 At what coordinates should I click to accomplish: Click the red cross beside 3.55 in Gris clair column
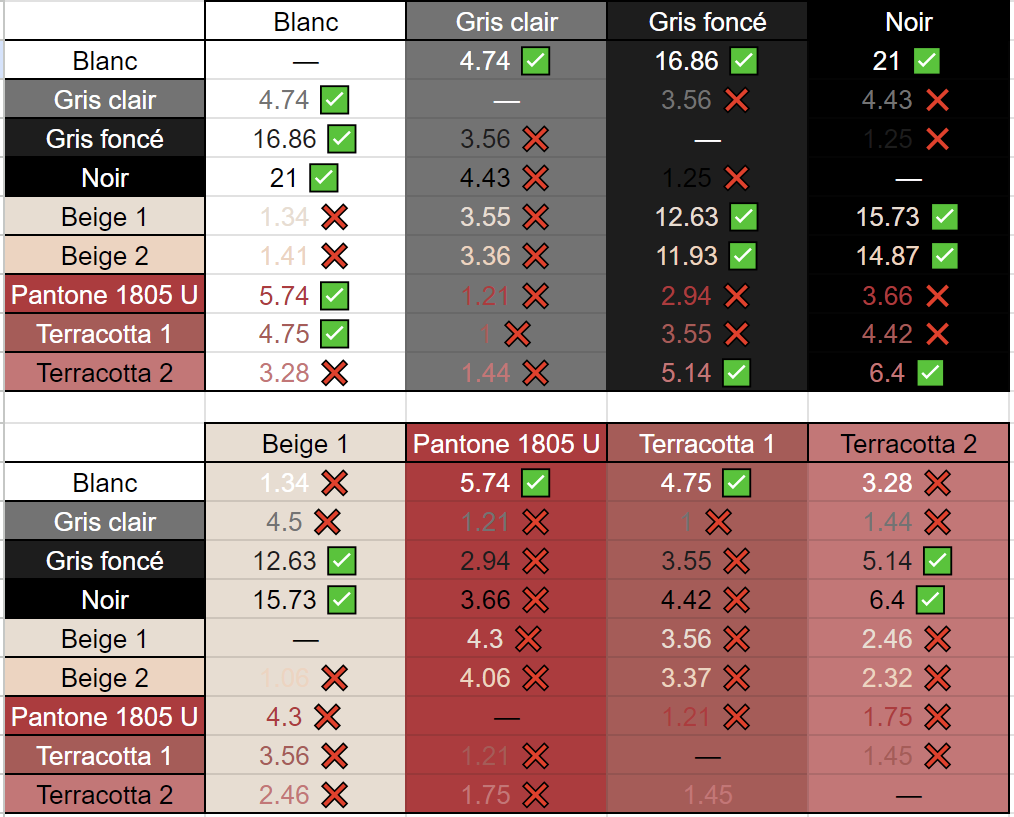536,217
